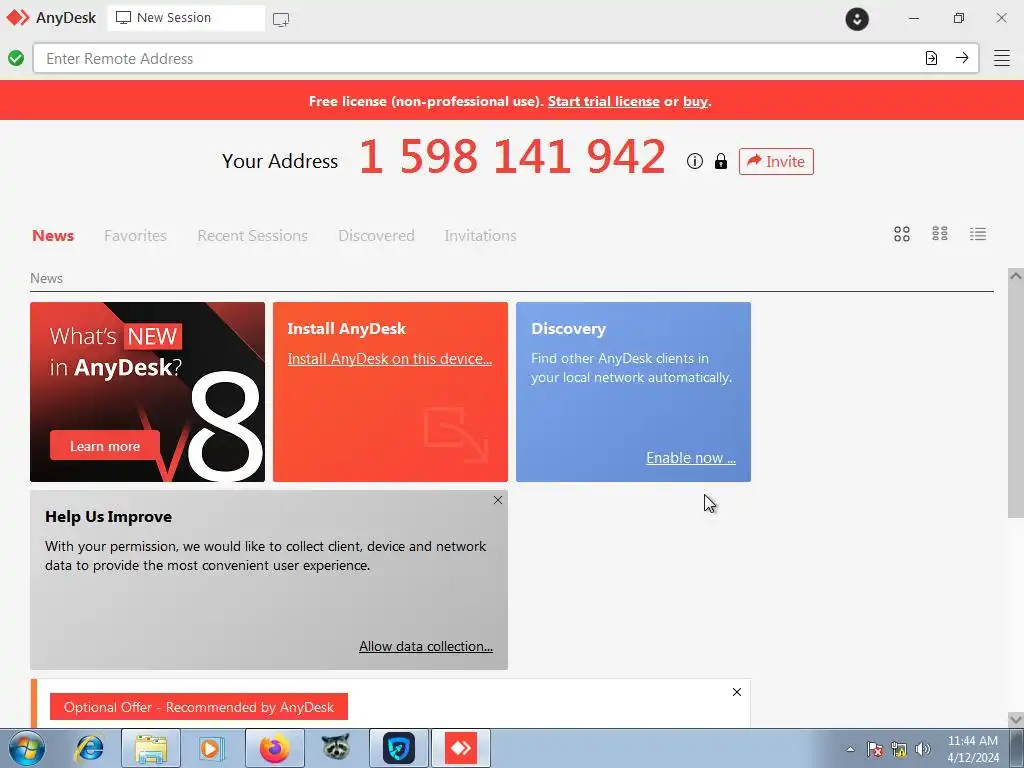
Task: Switch to the Recent Sessions tab
Action: pos(252,236)
